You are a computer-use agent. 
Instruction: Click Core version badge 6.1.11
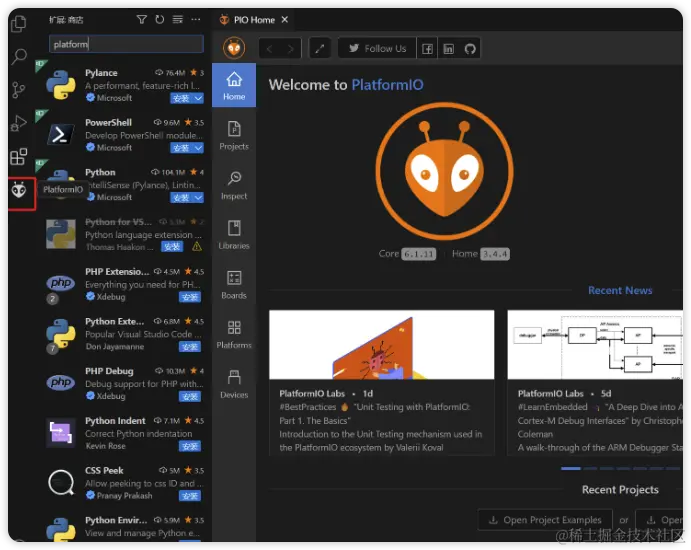pyautogui.click(x=418, y=254)
